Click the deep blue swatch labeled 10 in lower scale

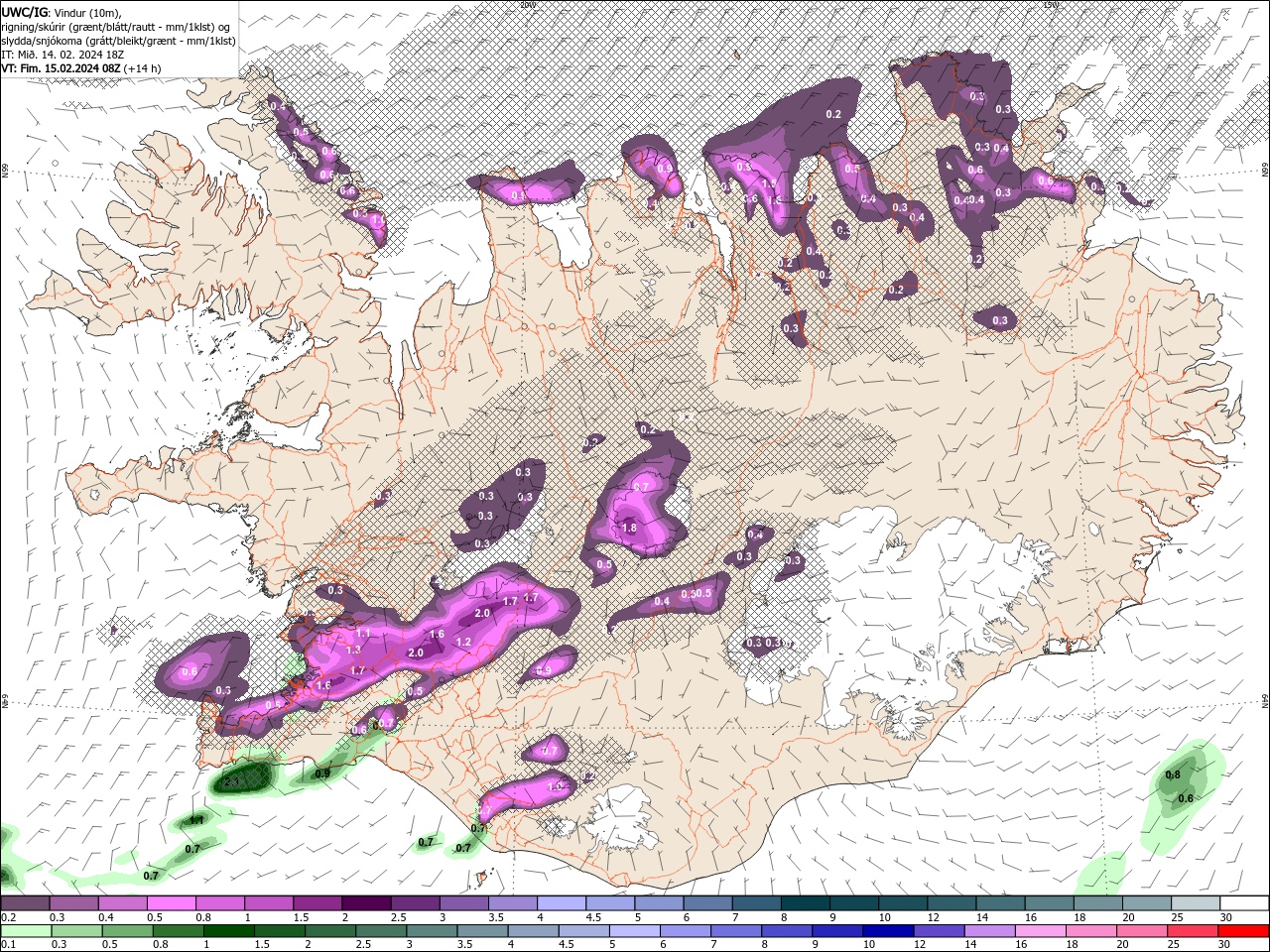888,931
